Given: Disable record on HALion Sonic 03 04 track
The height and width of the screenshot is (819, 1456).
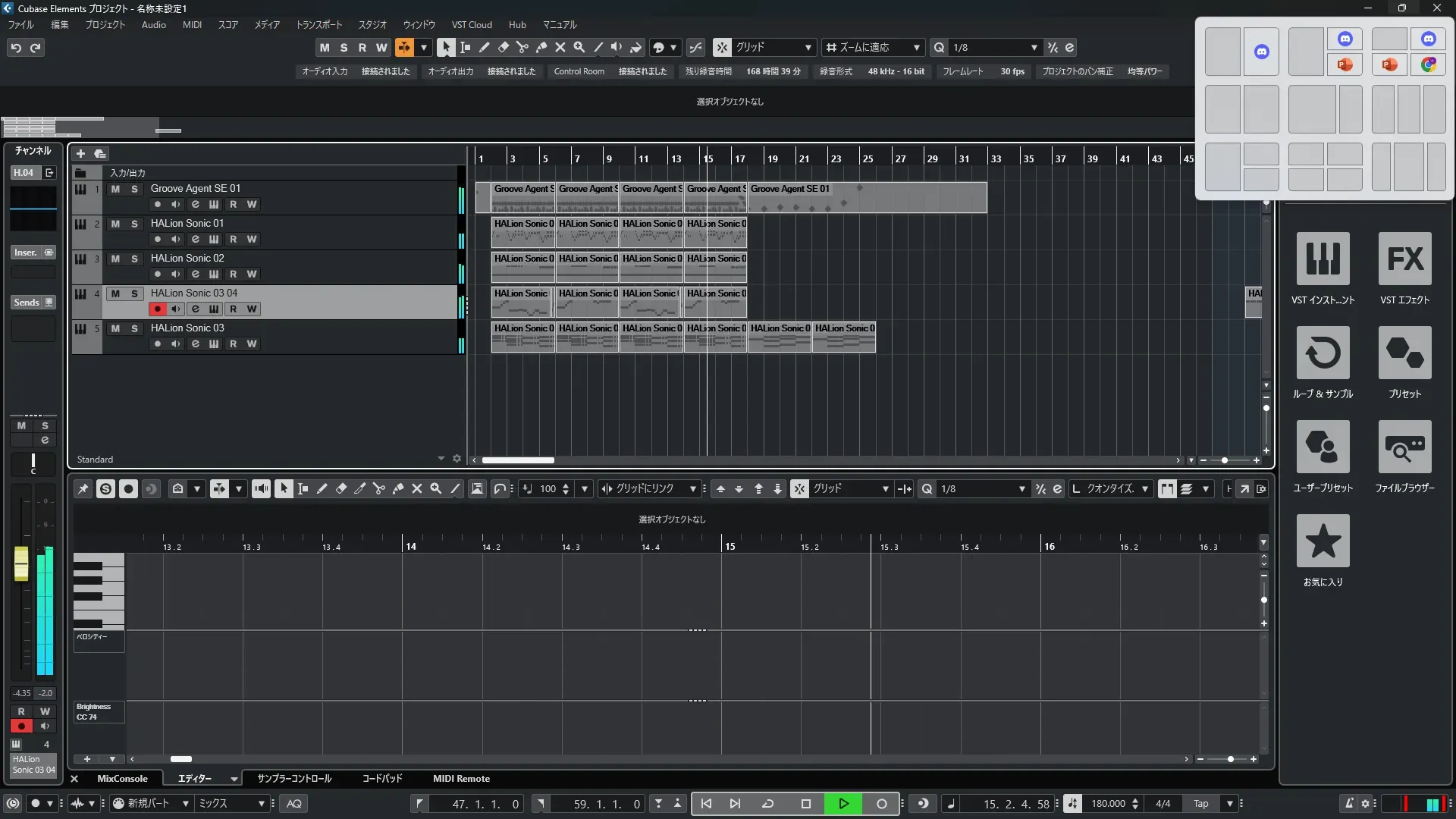Looking at the screenshot, I should click(158, 309).
